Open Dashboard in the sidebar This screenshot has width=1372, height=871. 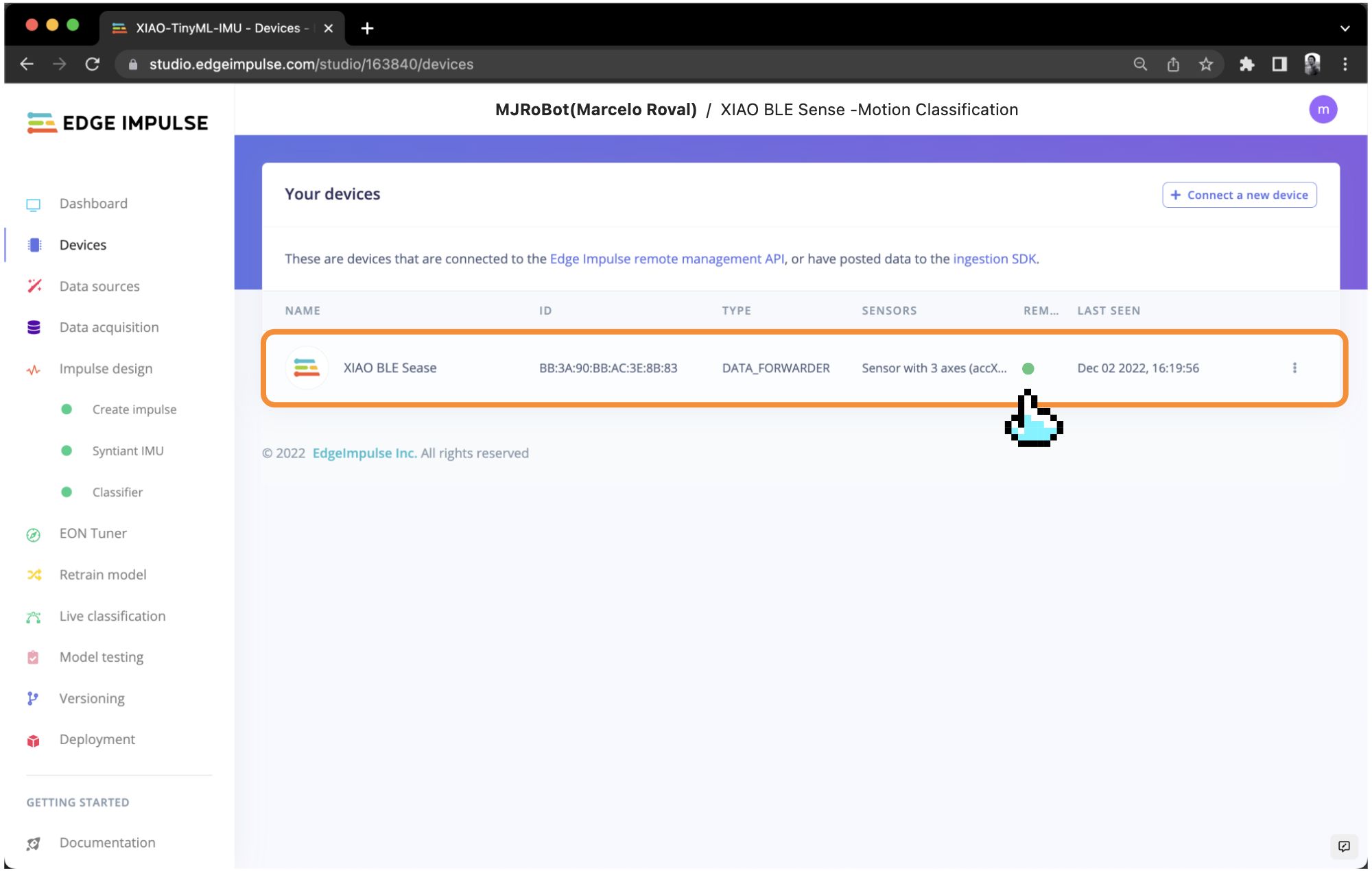[x=93, y=204]
